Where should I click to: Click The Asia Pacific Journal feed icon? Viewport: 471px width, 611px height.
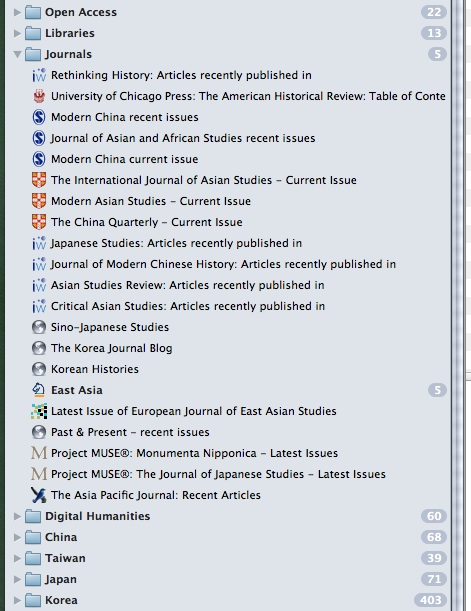click(39, 495)
